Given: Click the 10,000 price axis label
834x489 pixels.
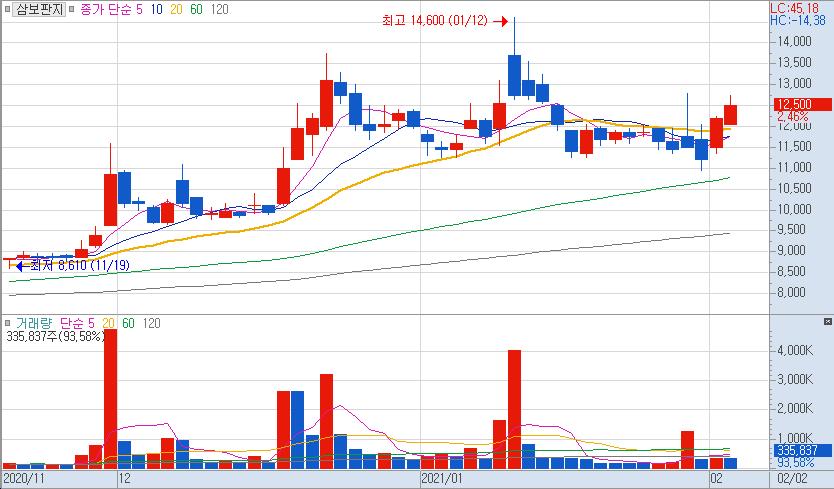Looking at the screenshot, I should pos(795,209).
